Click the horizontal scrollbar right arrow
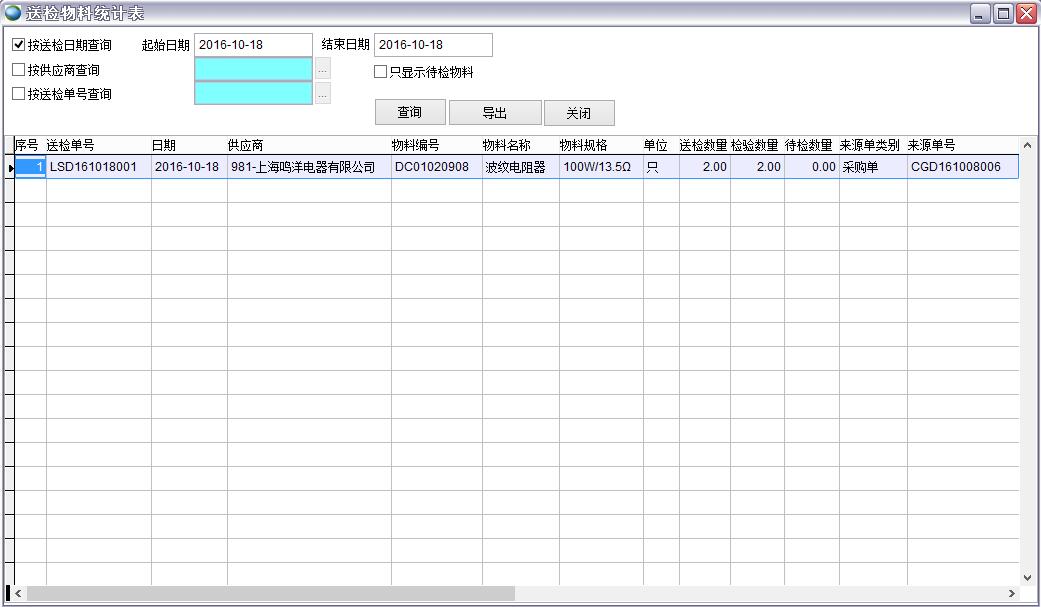The height and width of the screenshot is (607, 1041). point(1012,594)
